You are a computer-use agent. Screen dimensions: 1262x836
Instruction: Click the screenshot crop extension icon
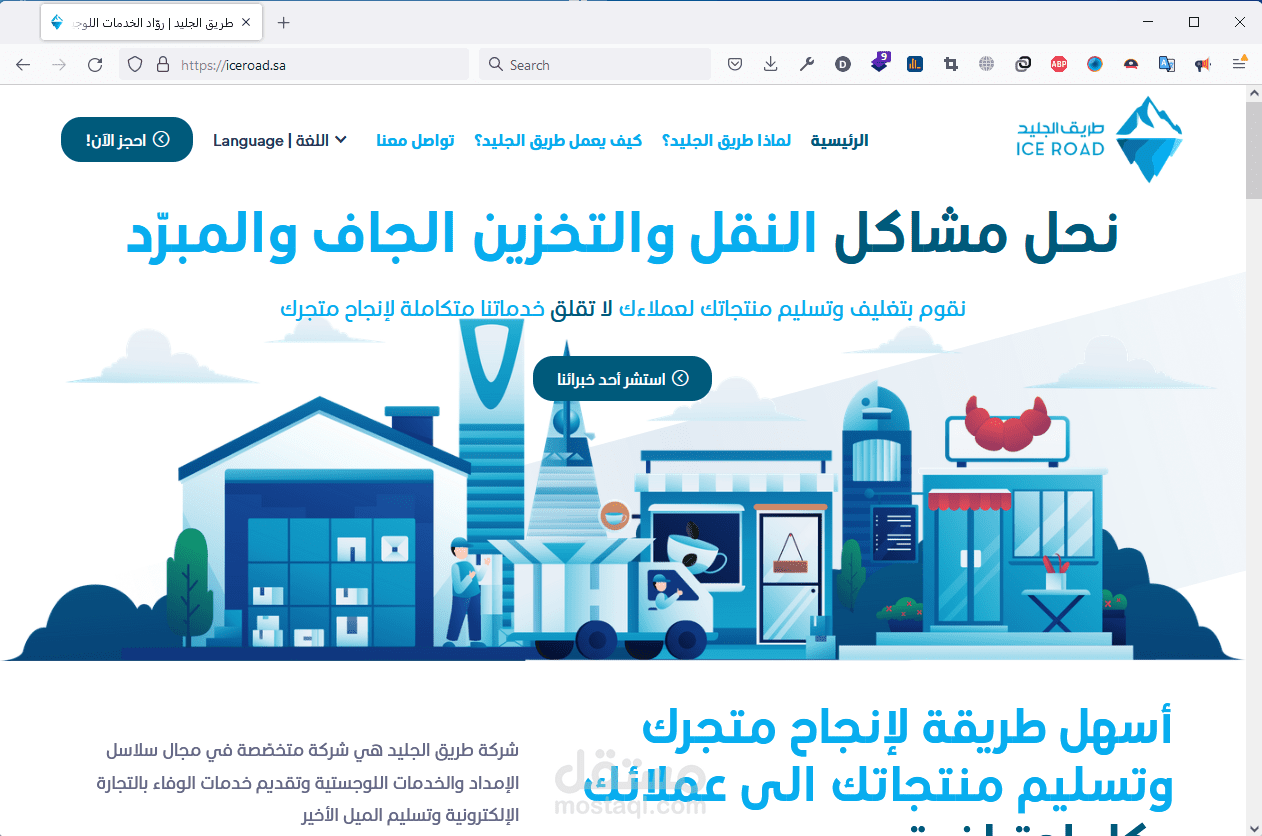(951, 63)
